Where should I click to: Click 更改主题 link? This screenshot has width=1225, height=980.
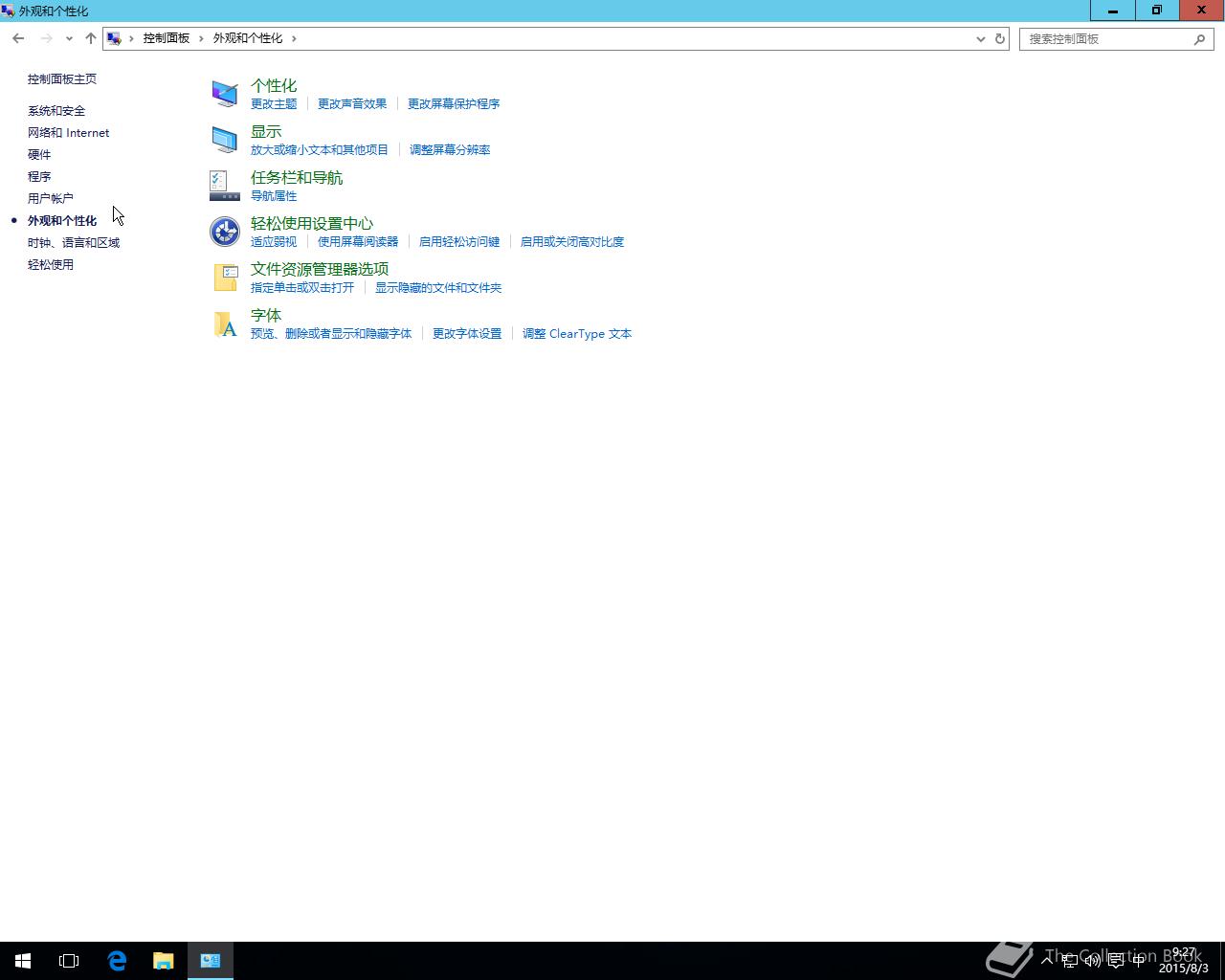pos(274,104)
